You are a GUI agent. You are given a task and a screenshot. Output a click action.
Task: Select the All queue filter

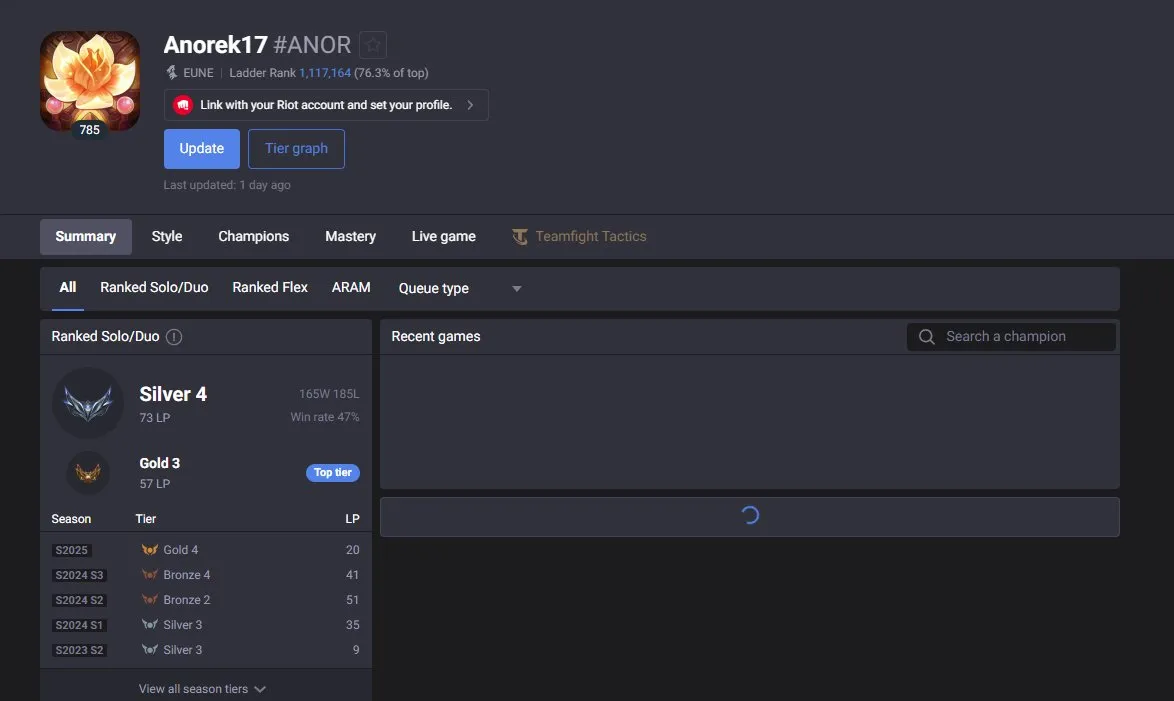point(67,288)
